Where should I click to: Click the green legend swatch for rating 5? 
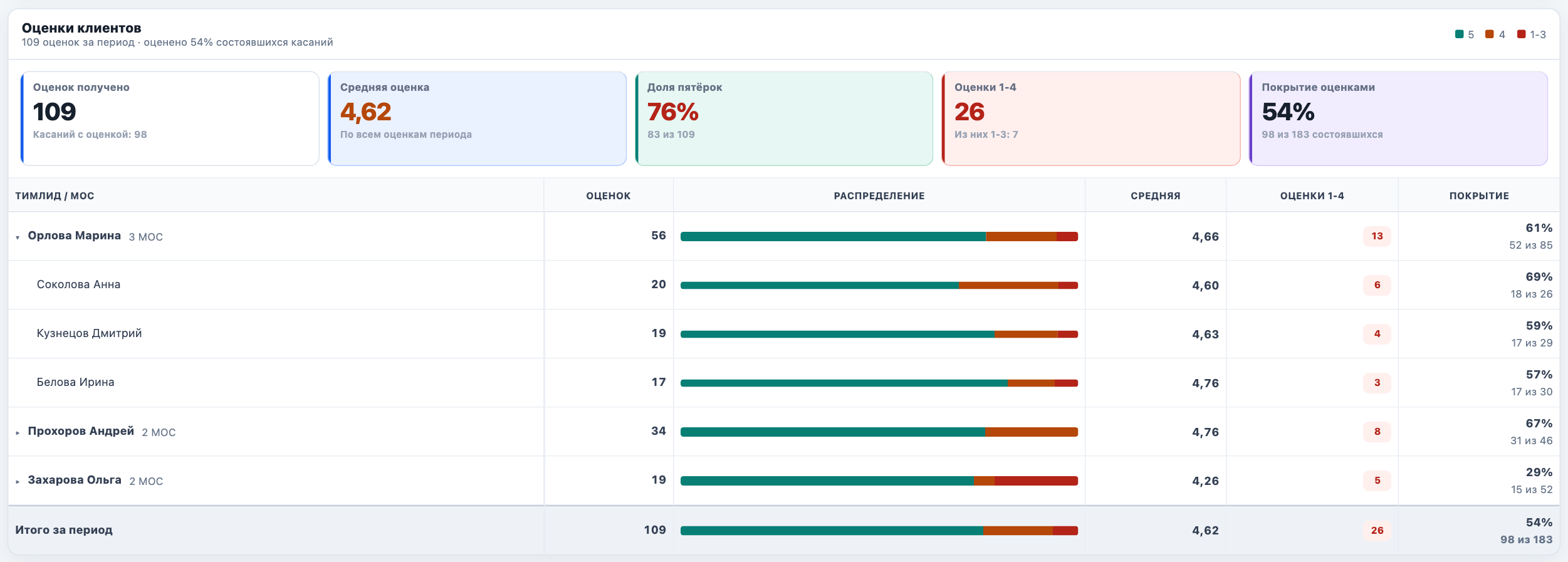(1459, 34)
